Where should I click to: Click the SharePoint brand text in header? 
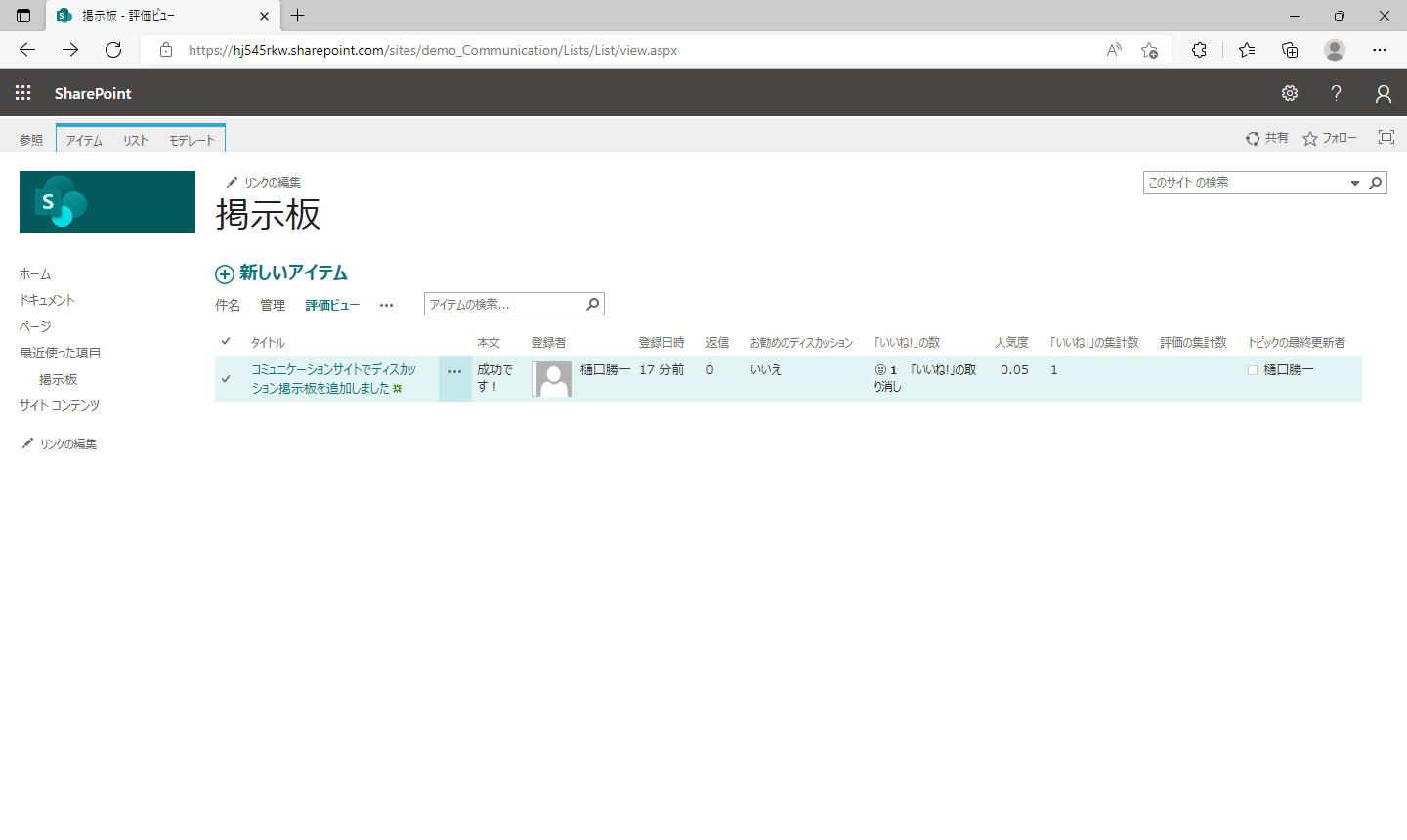click(93, 93)
